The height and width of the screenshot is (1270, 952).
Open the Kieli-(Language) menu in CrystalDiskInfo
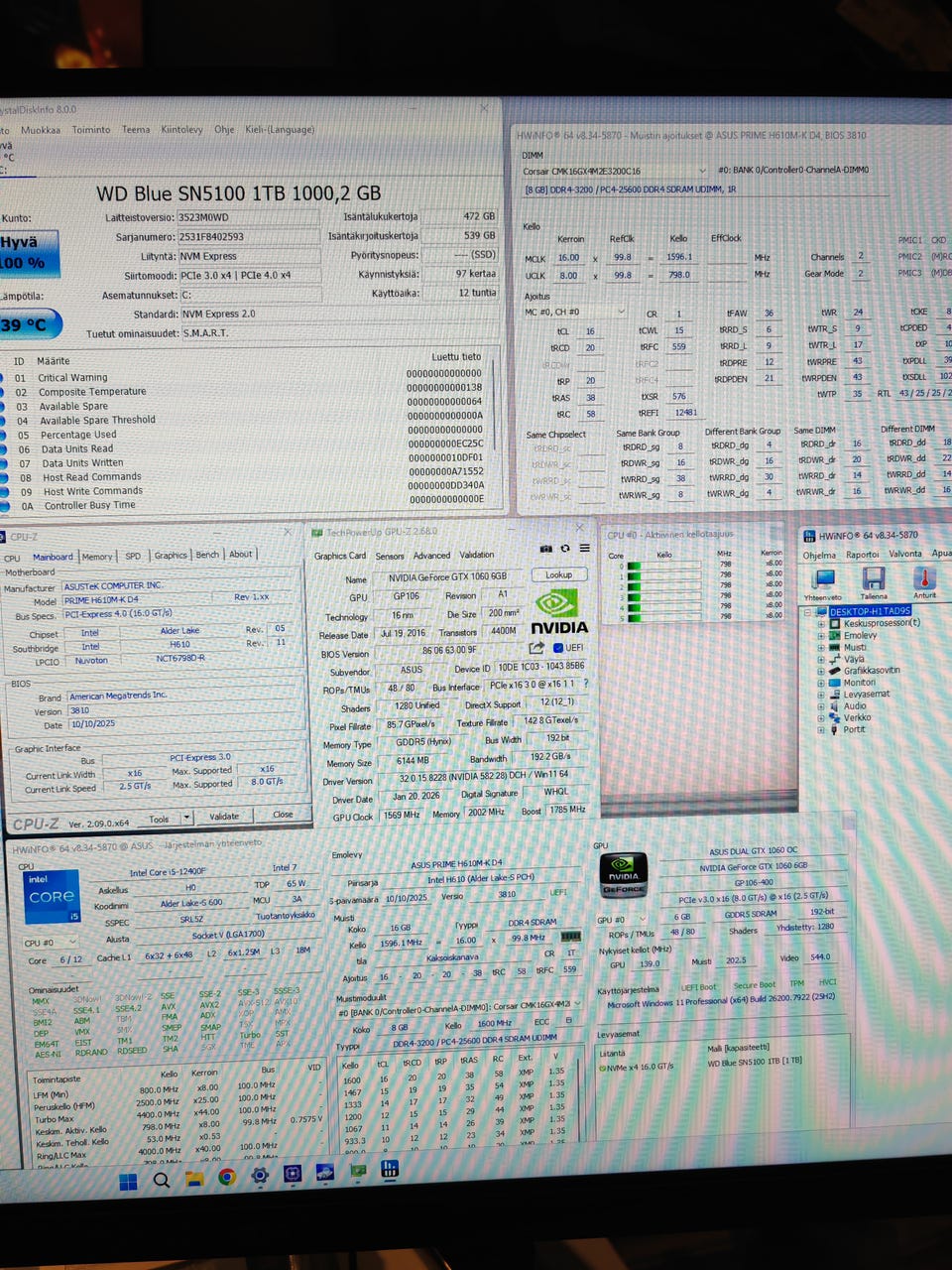tap(279, 129)
